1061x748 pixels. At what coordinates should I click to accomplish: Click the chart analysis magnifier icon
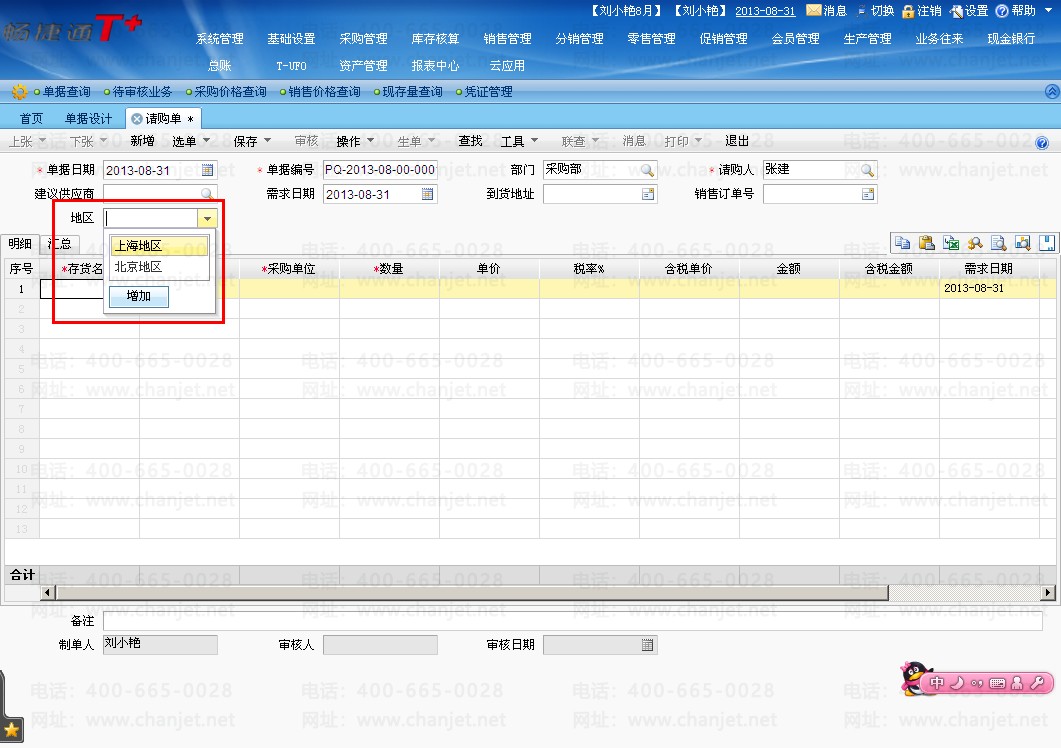pos(1022,243)
